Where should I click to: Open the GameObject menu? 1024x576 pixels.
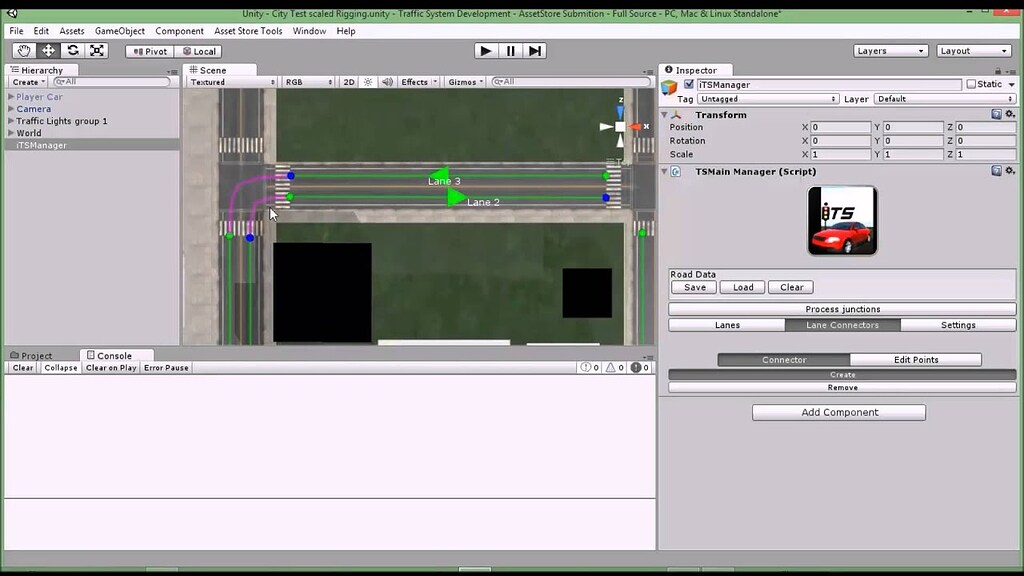click(x=119, y=30)
